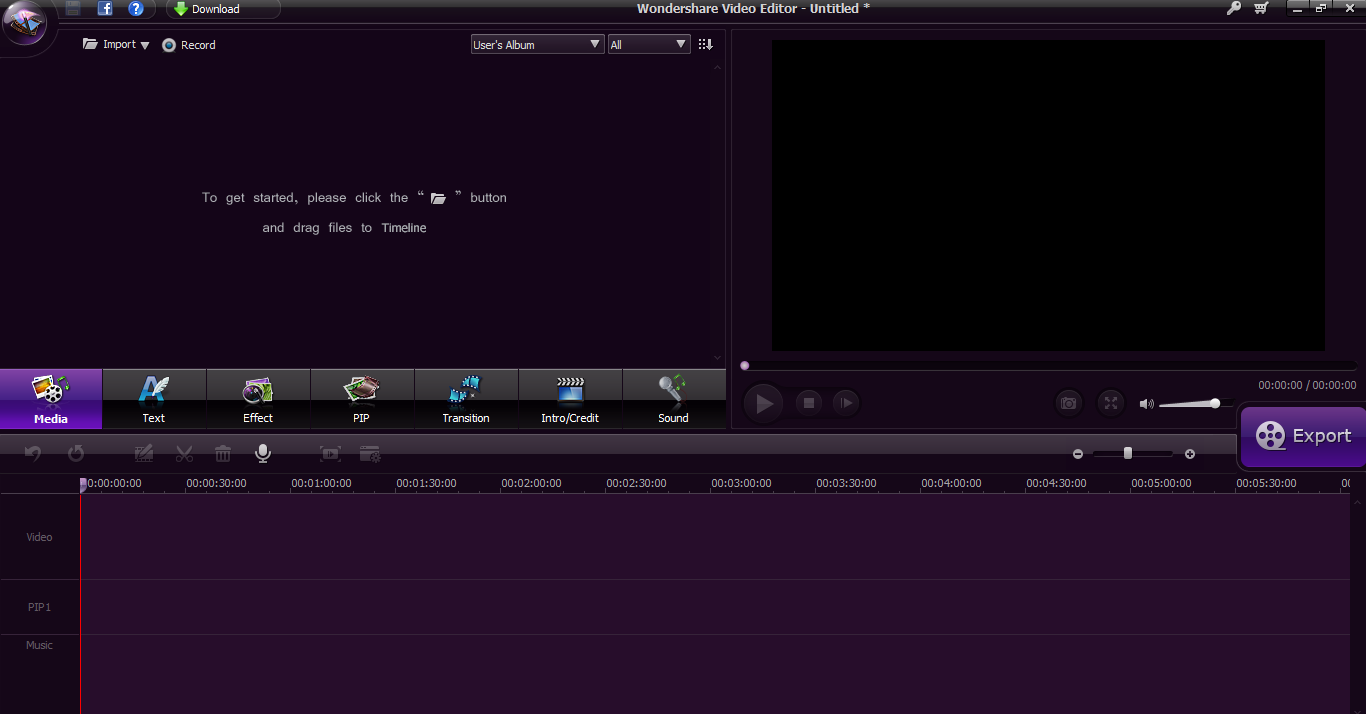
Task: Switch to the Text tab
Action: tap(154, 399)
